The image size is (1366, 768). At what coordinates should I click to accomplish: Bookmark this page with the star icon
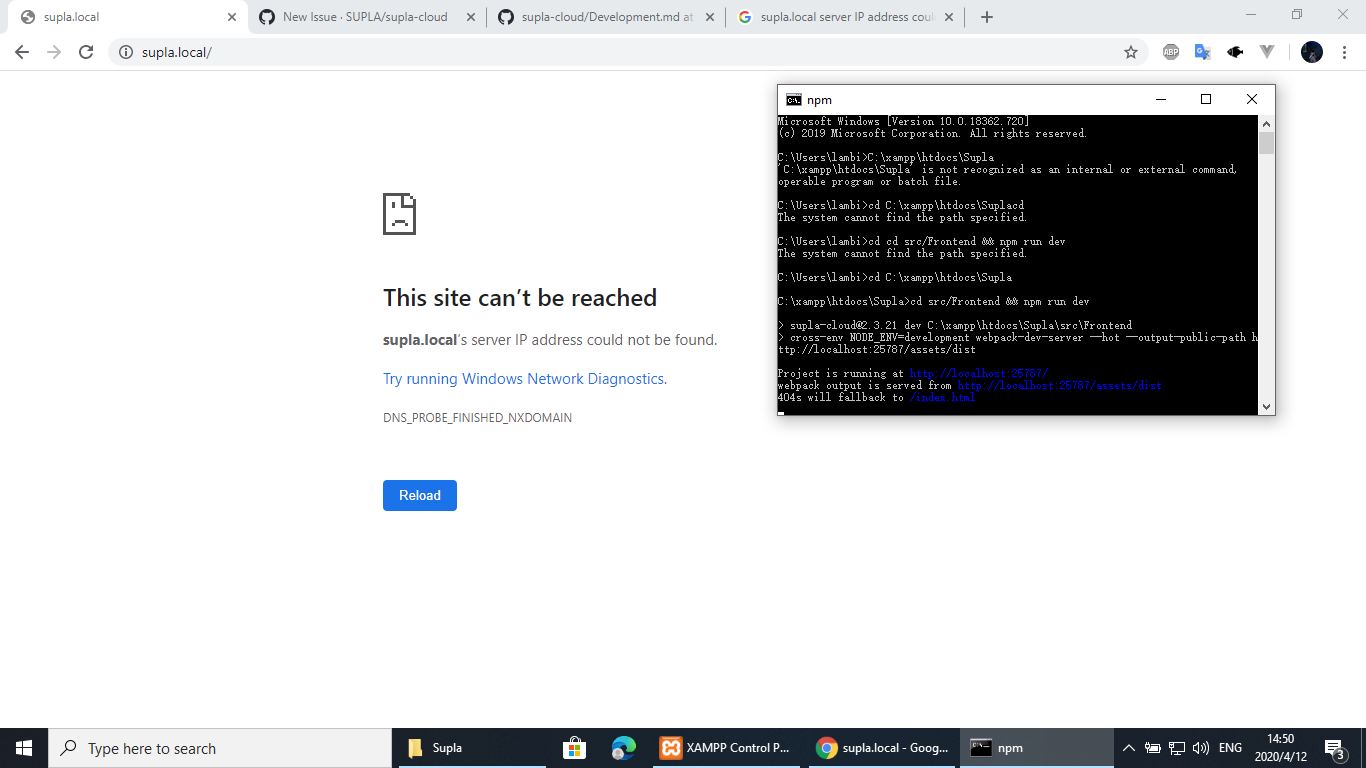coord(1131,52)
